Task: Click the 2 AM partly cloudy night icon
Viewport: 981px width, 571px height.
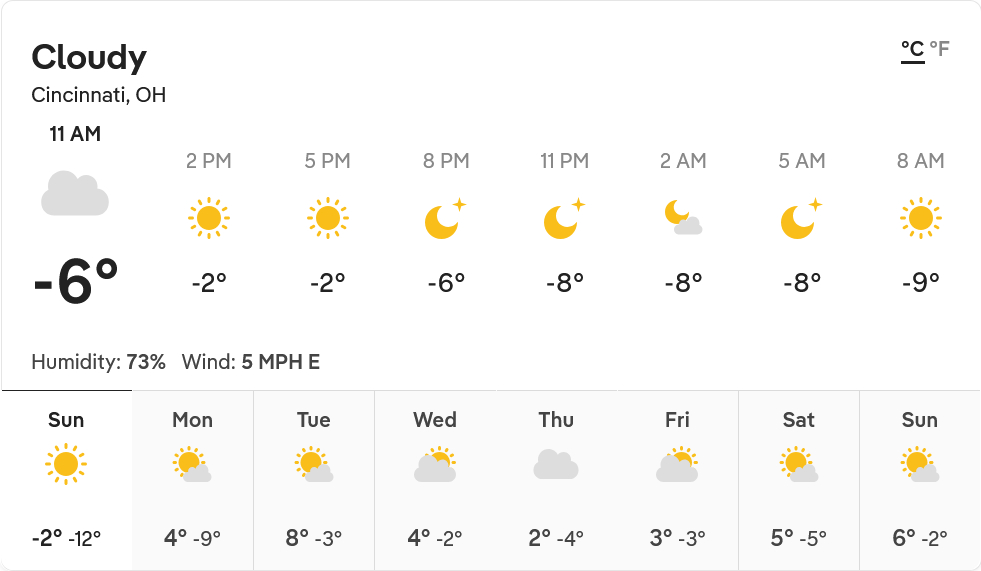Action: coord(683,217)
